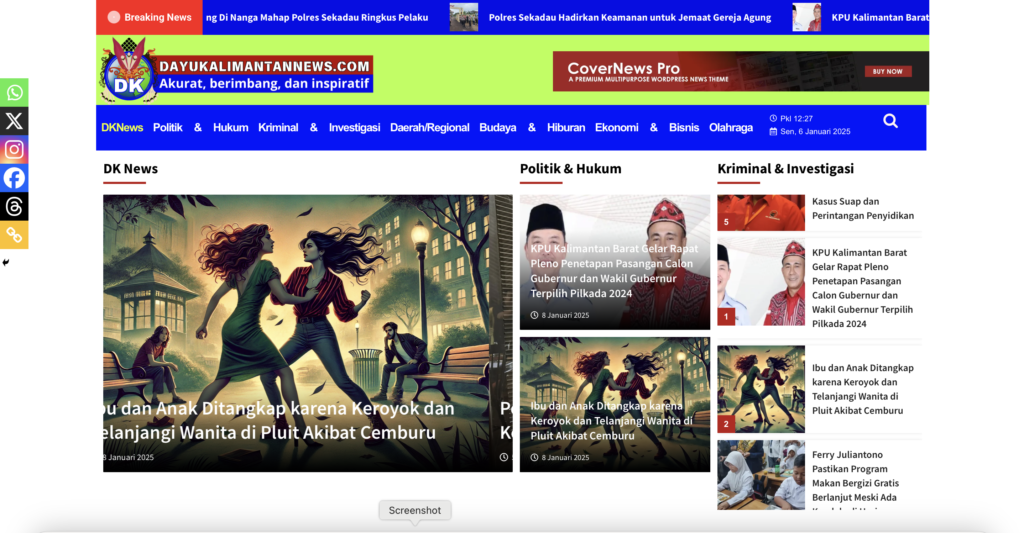The image size is (1024, 533).
Task: Hide the social share sidebar
Action: click(6, 263)
